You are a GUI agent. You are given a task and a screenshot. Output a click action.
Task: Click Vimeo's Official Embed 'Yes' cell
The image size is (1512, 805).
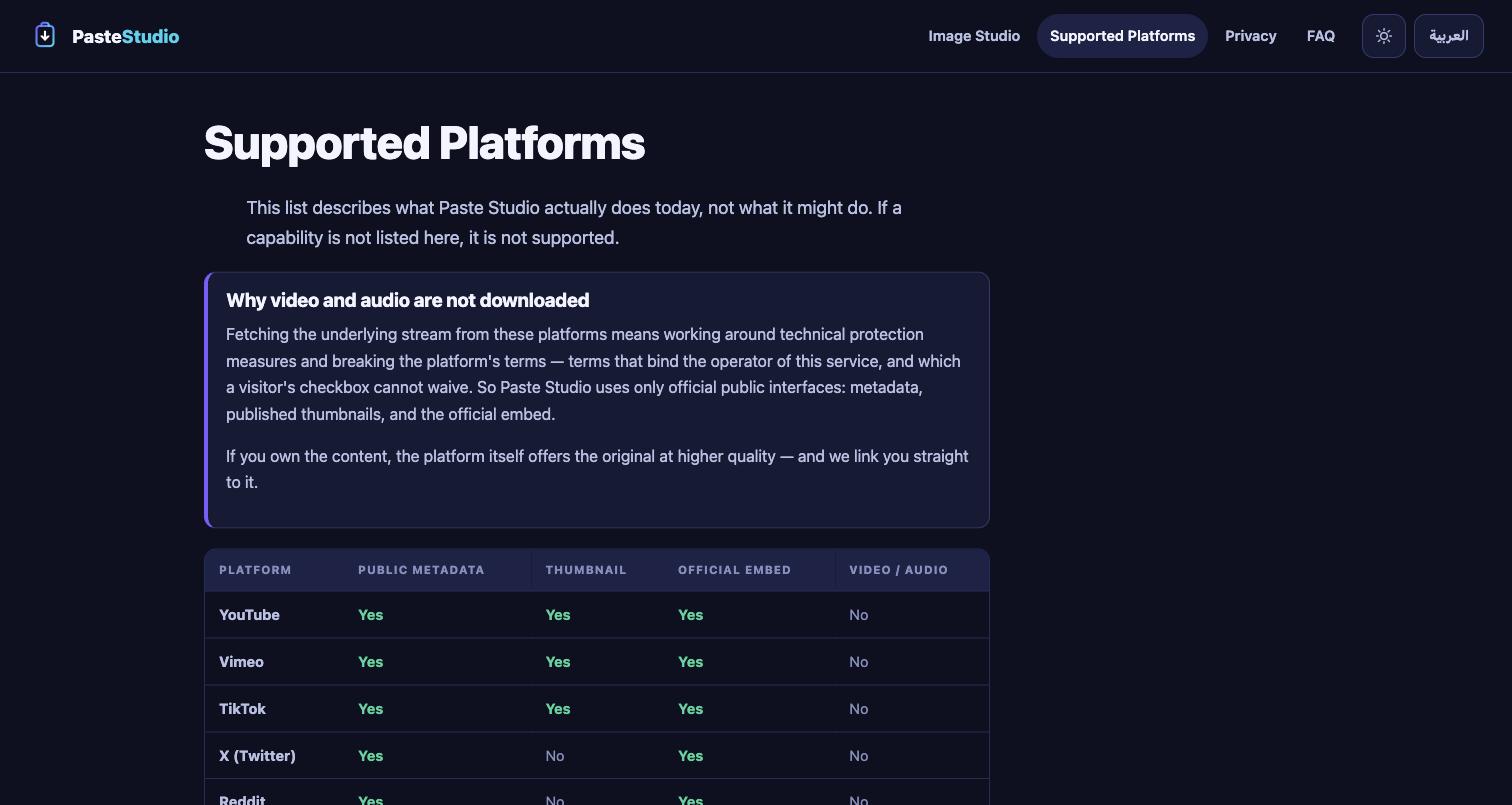[x=690, y=662]
